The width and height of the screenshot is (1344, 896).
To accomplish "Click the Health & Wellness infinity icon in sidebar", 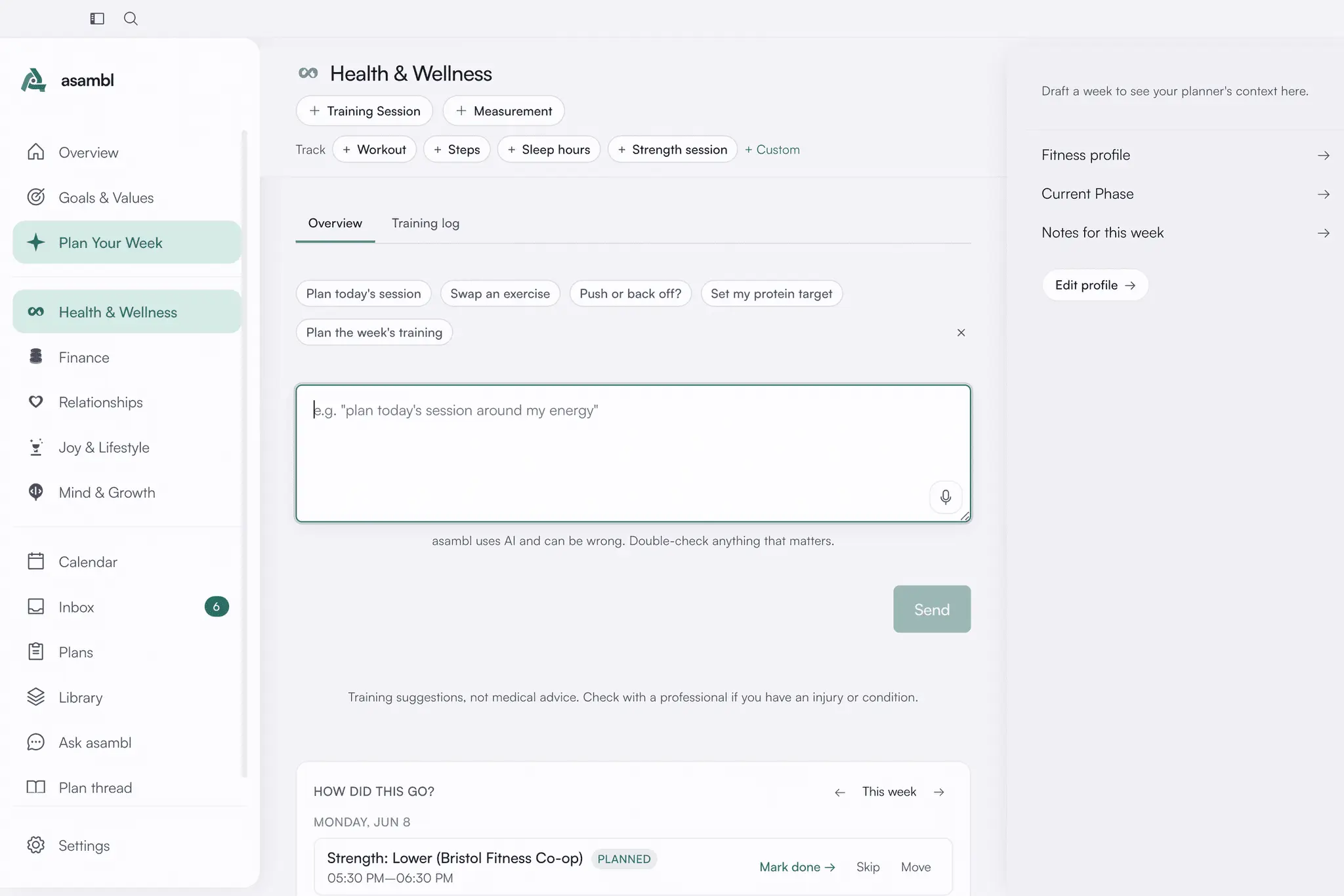I will point(36,312).
